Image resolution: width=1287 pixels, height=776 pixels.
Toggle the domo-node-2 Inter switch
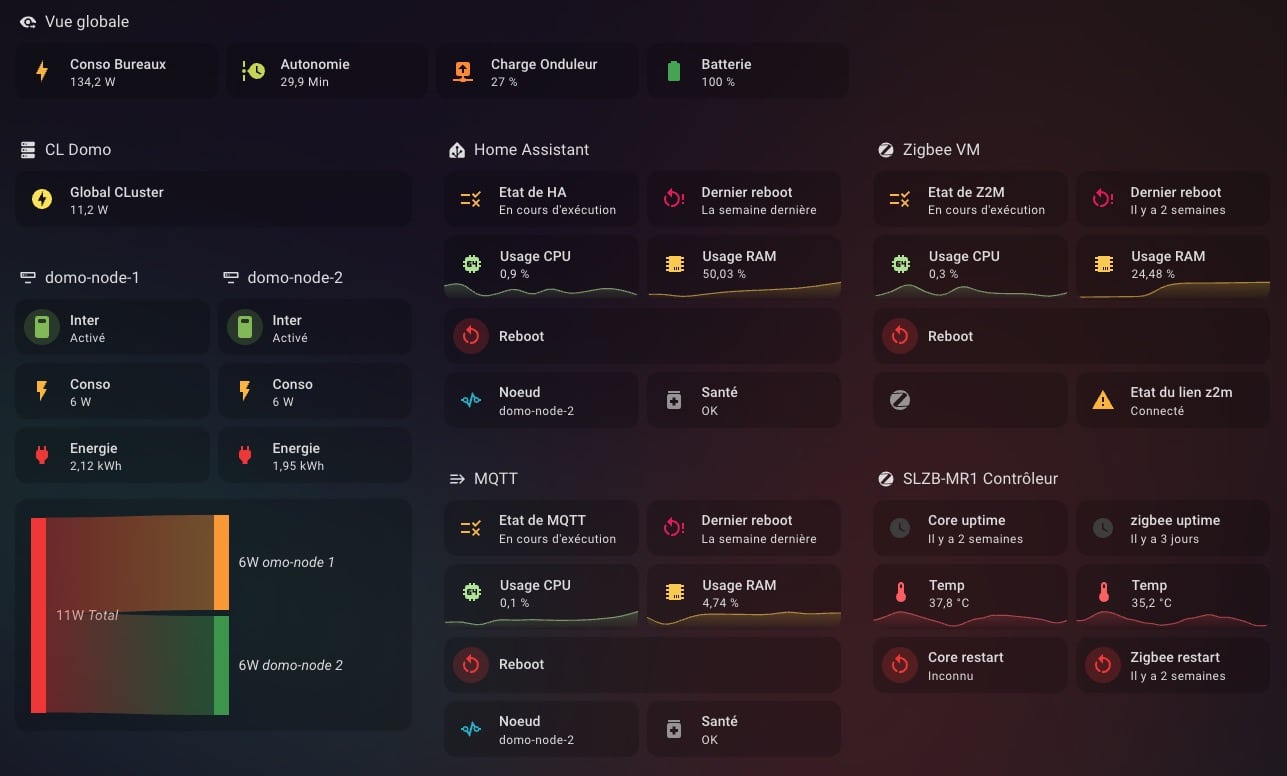(245, 328)
